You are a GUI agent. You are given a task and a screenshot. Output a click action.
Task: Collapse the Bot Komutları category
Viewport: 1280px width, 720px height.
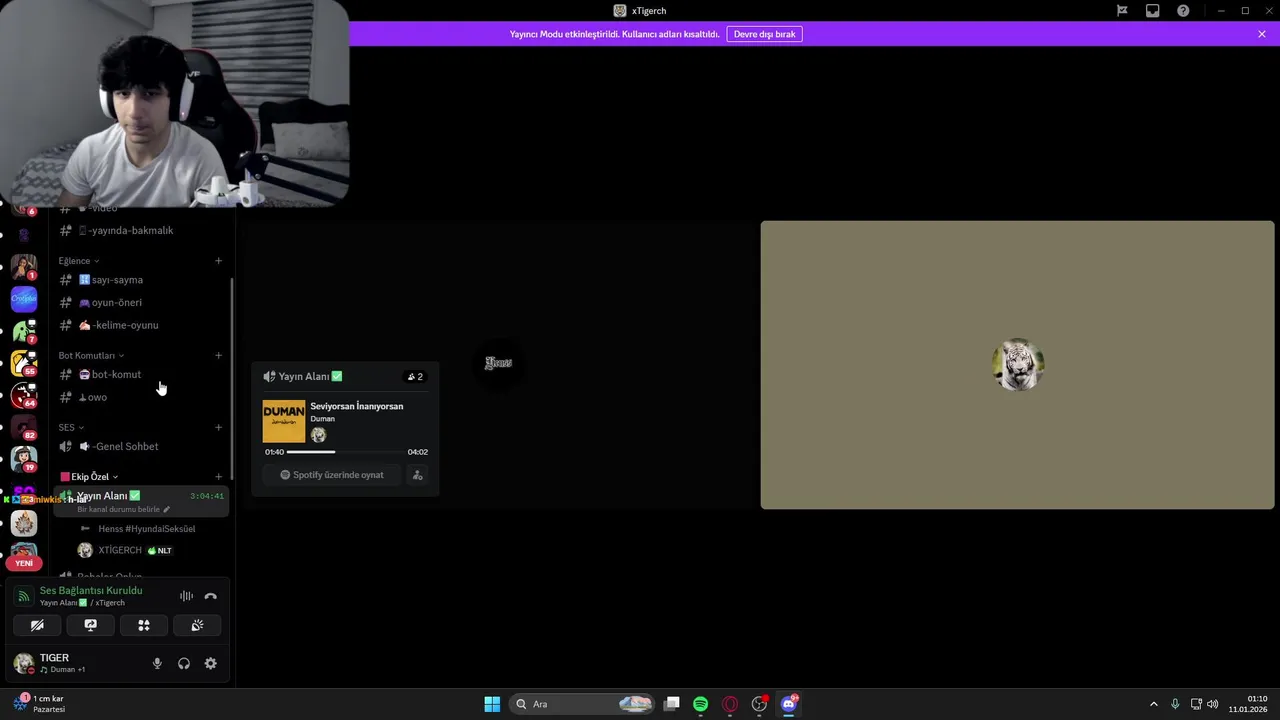91,355
